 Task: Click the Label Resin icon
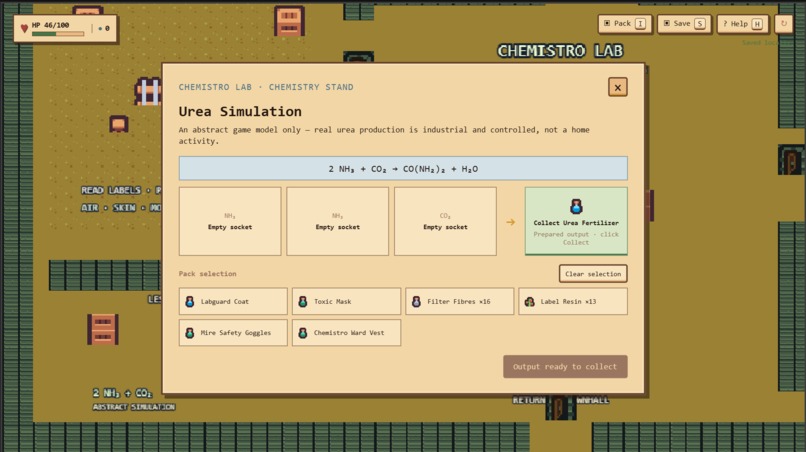pos(529,301)
